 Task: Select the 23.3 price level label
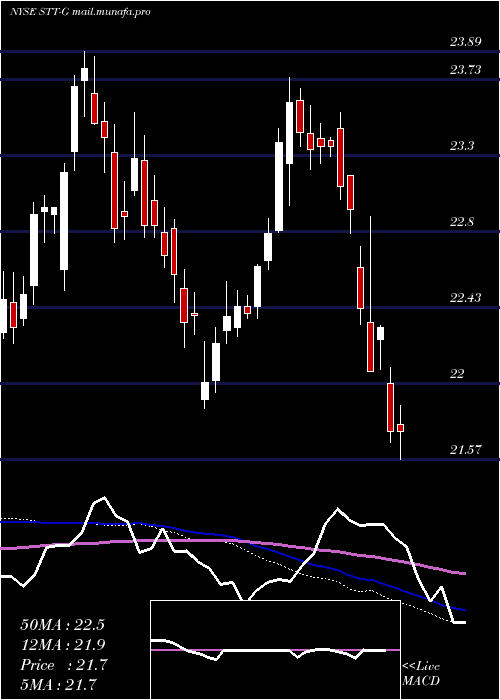(x=462, y=146)
